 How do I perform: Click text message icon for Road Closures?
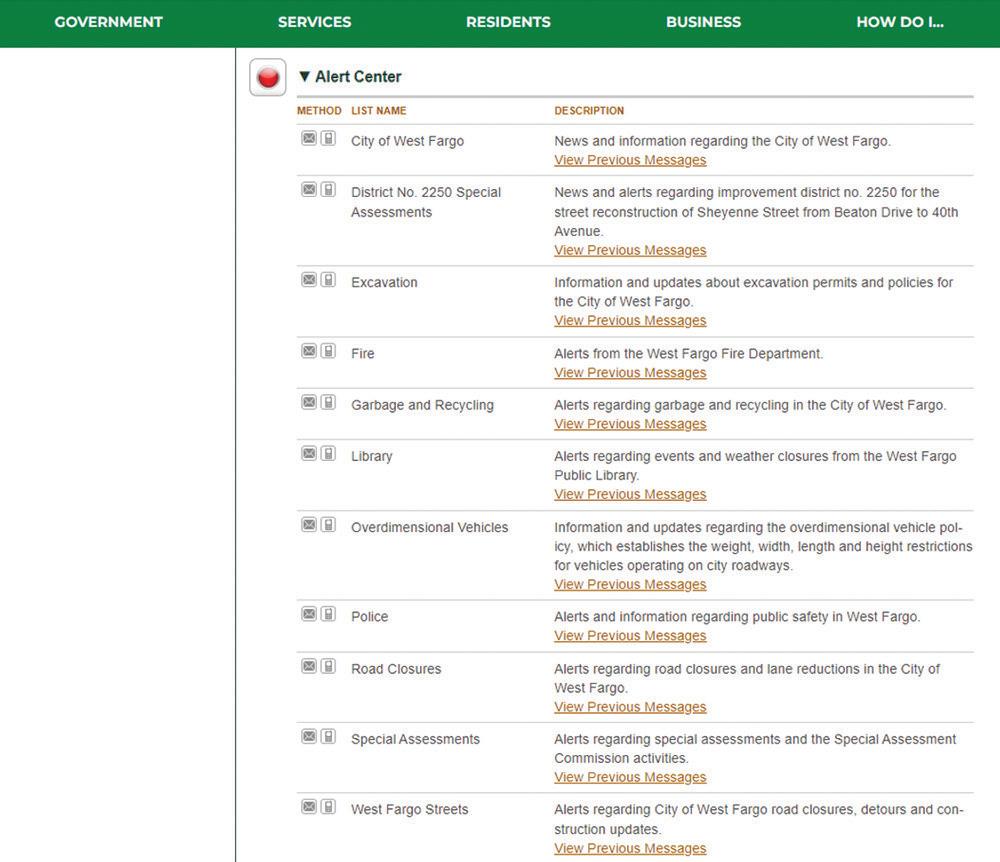pyautogui.click(x=328, y=666)
